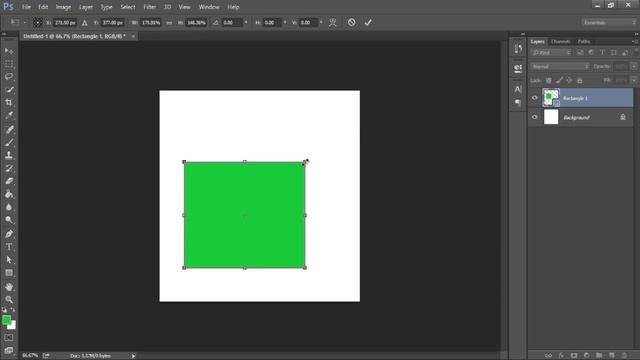640x360 pixels.
Task: Cancel the transform
Action: (351, 22)
